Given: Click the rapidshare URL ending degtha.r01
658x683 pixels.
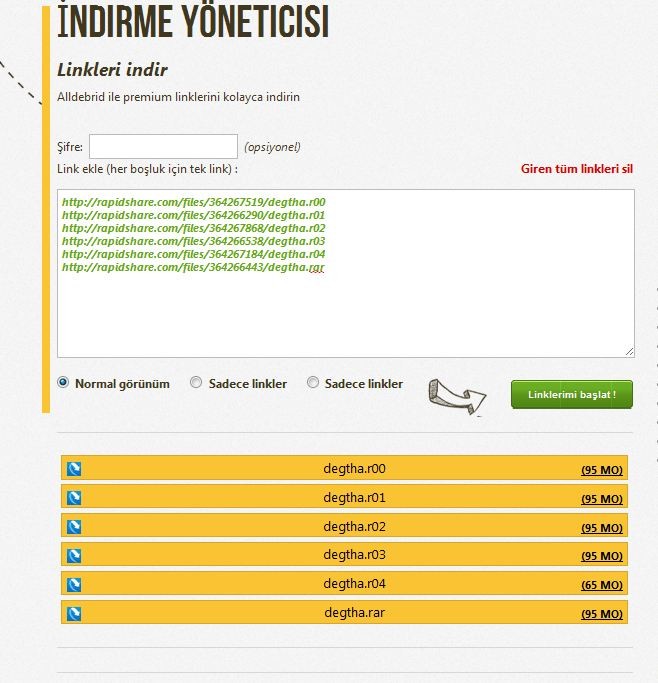Looking at the screenshot, I should (194, 215).
